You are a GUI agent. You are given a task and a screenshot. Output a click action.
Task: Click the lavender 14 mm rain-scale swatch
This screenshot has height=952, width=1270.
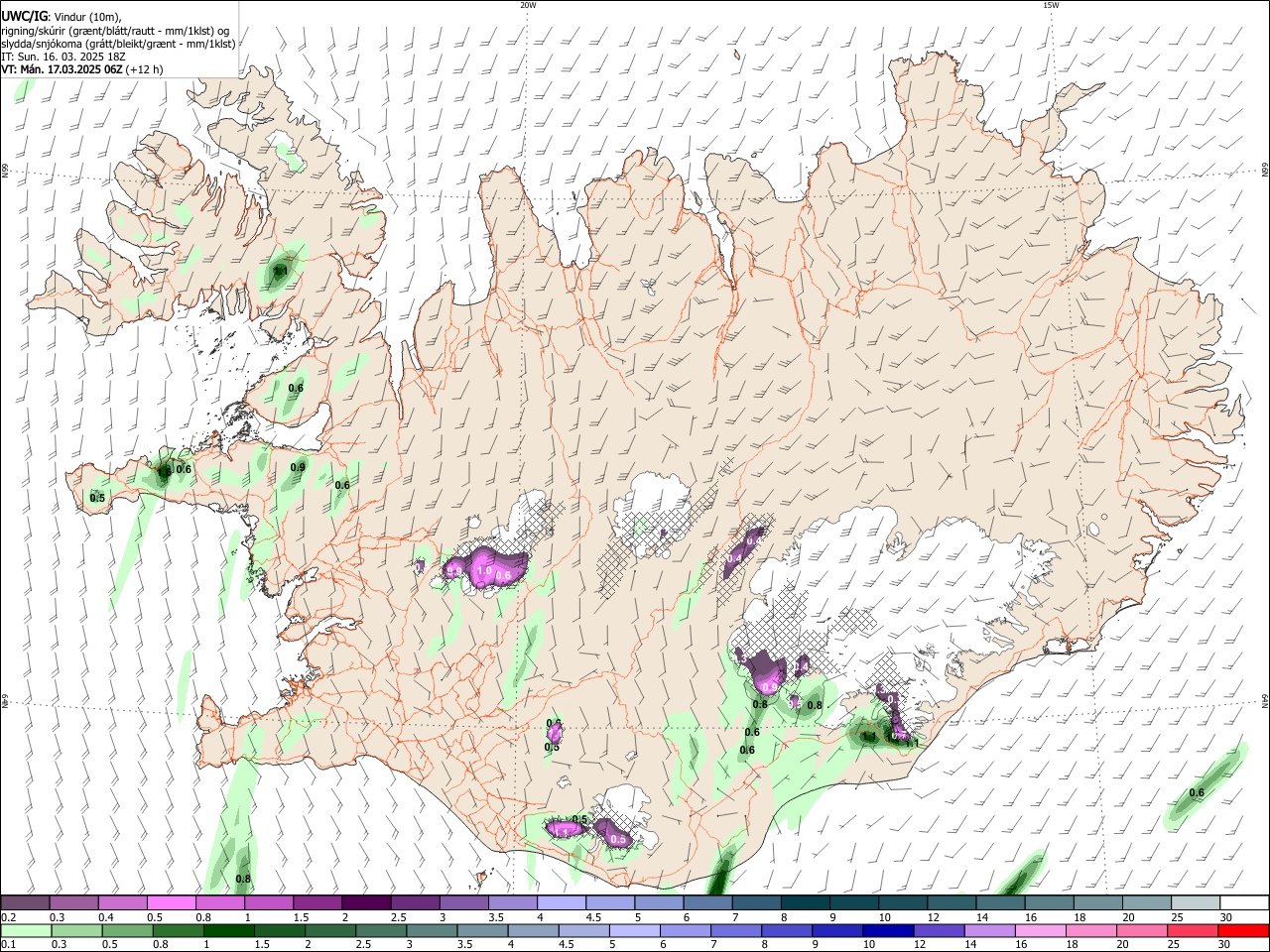pyautogui.click(x=990, y=930)
